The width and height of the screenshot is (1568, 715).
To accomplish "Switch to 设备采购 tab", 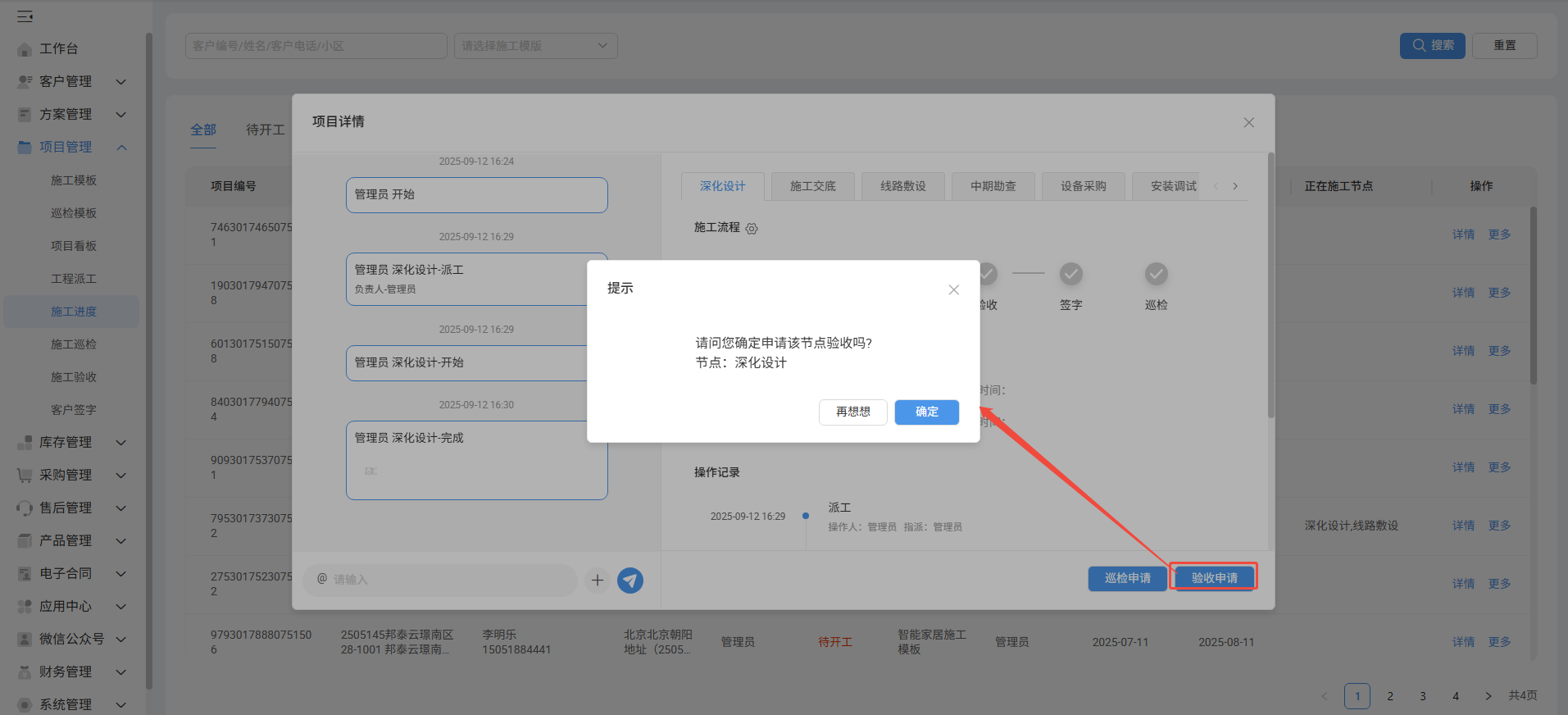I will click(x=1084, y=186).
